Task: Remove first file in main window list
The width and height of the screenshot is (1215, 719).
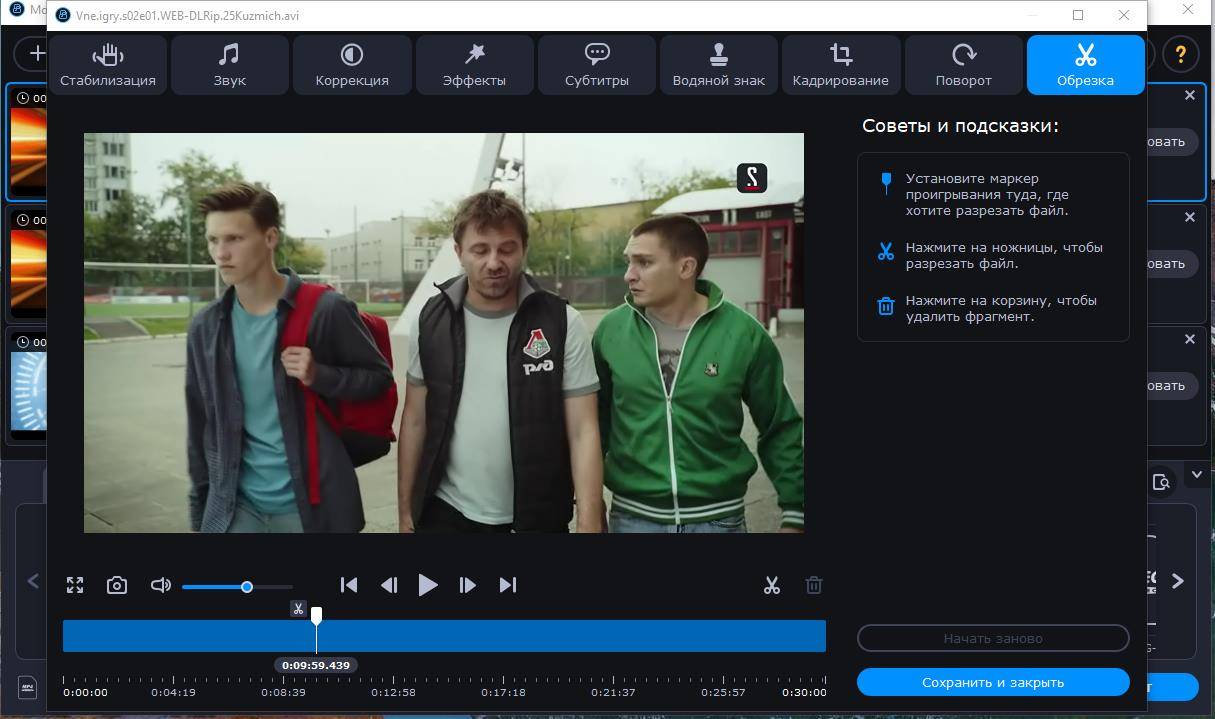Action: tap(1190, 95)
